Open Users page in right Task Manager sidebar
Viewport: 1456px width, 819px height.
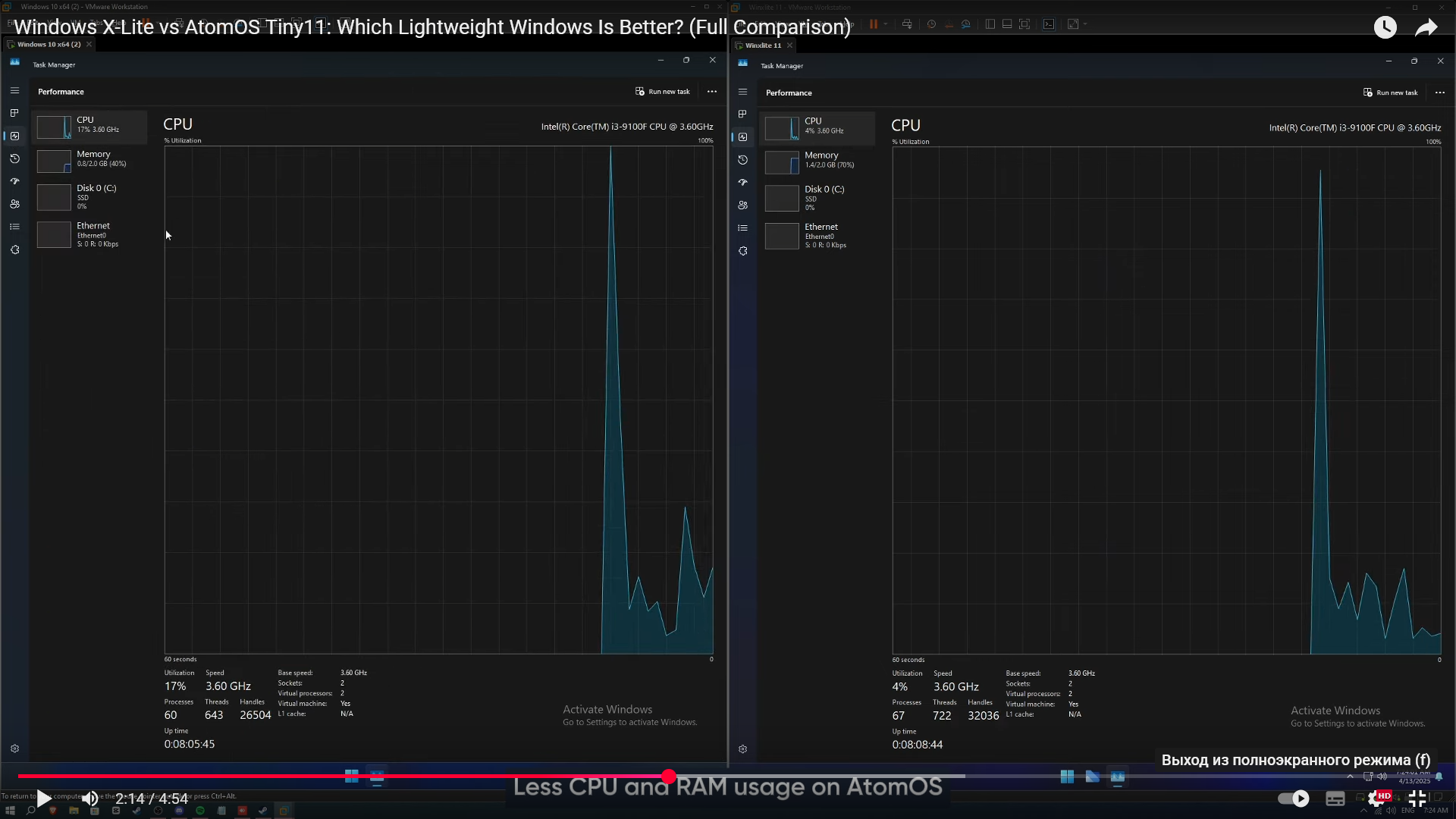742,206
